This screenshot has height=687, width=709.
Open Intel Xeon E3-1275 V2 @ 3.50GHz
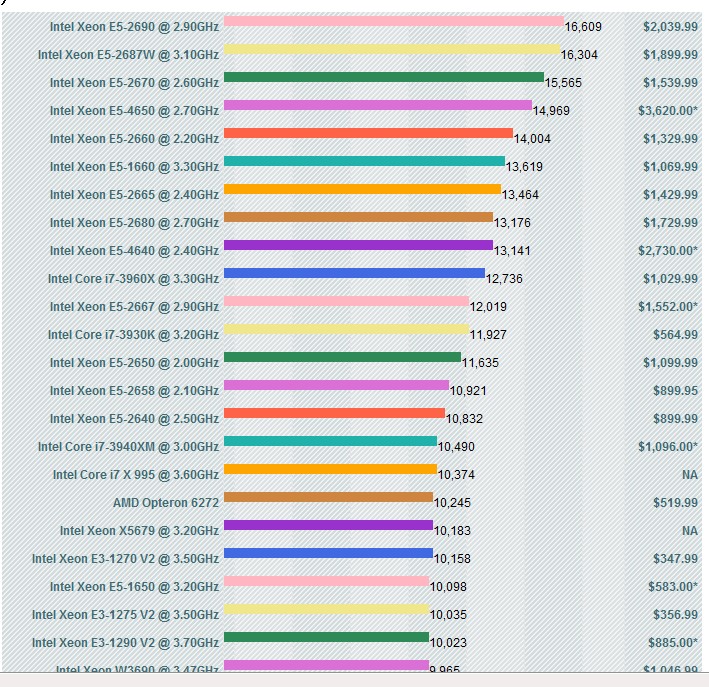125,616
